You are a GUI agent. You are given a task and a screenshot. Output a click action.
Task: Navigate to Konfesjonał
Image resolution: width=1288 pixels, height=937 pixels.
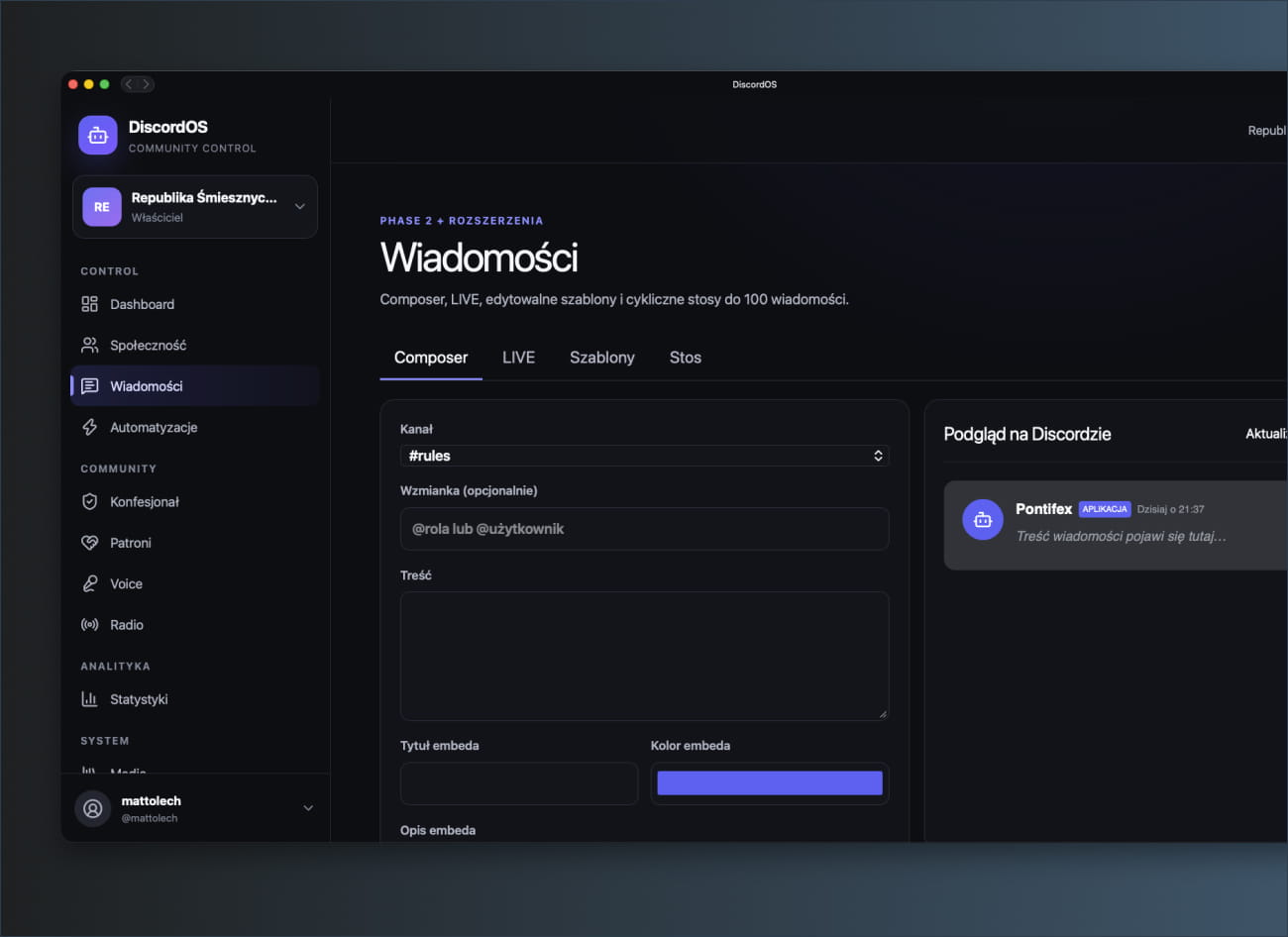click(x=195, y=501)
